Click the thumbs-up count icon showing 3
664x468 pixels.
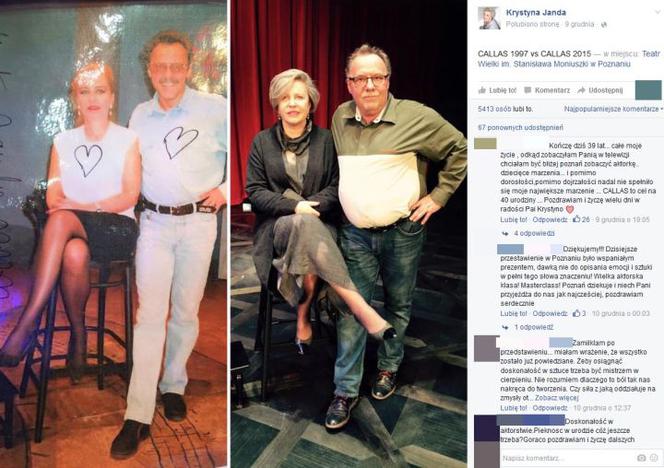(x=576, y=313)
